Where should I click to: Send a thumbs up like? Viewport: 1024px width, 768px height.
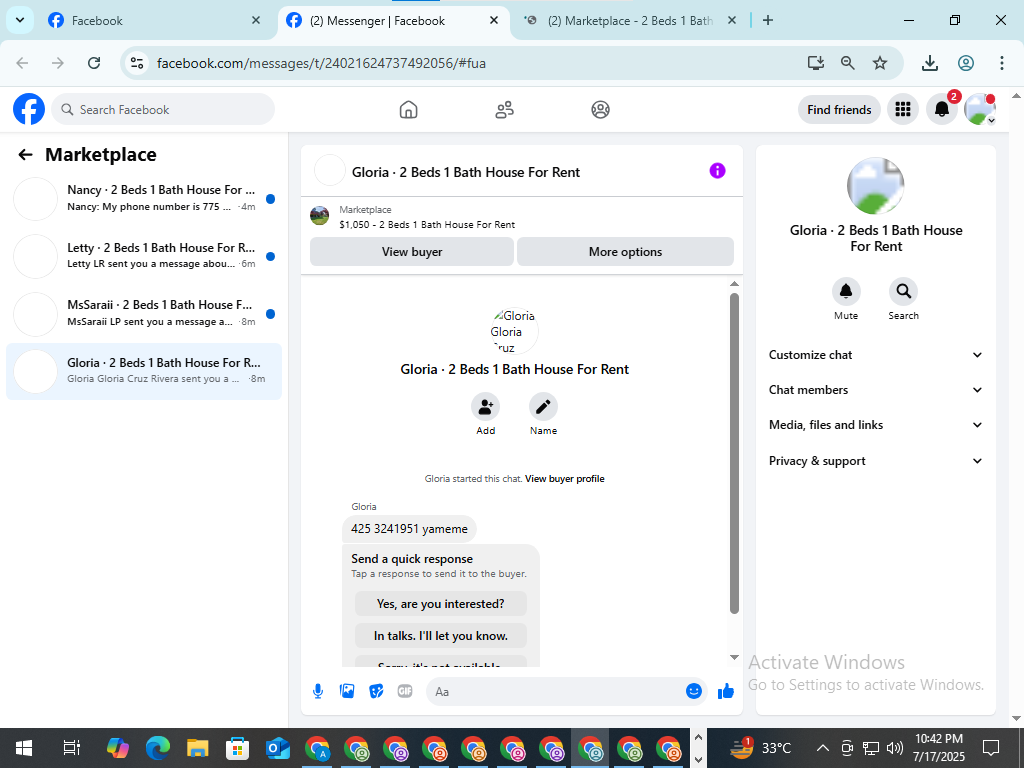tap(726, 691)
